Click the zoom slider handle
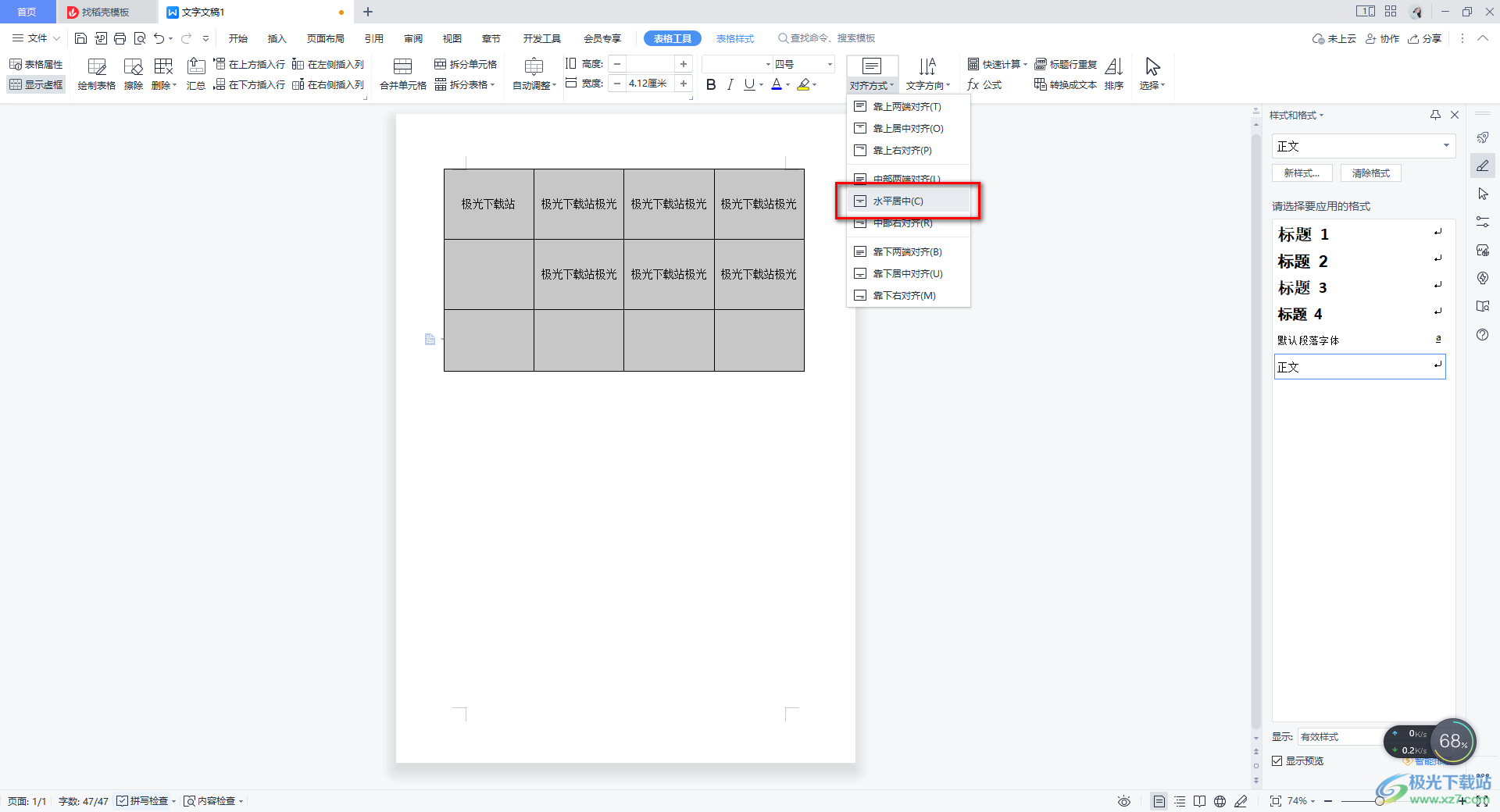 [1380, 801]
